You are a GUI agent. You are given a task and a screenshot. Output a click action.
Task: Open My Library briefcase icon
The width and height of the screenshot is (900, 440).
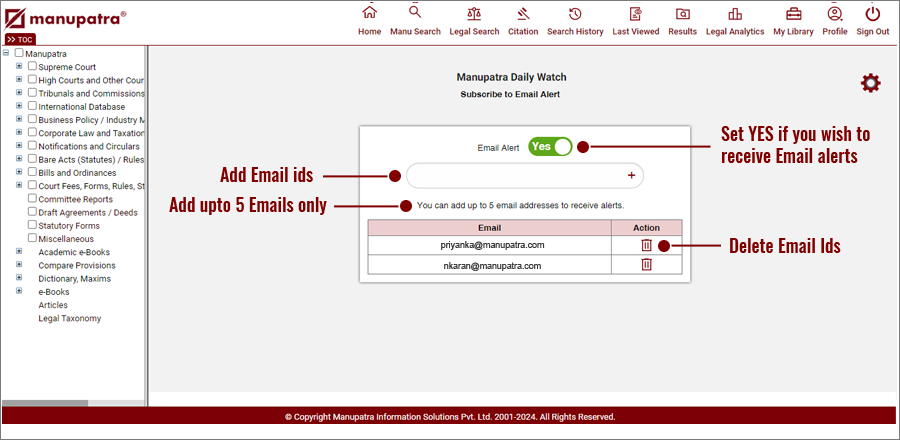click(793, 13)
